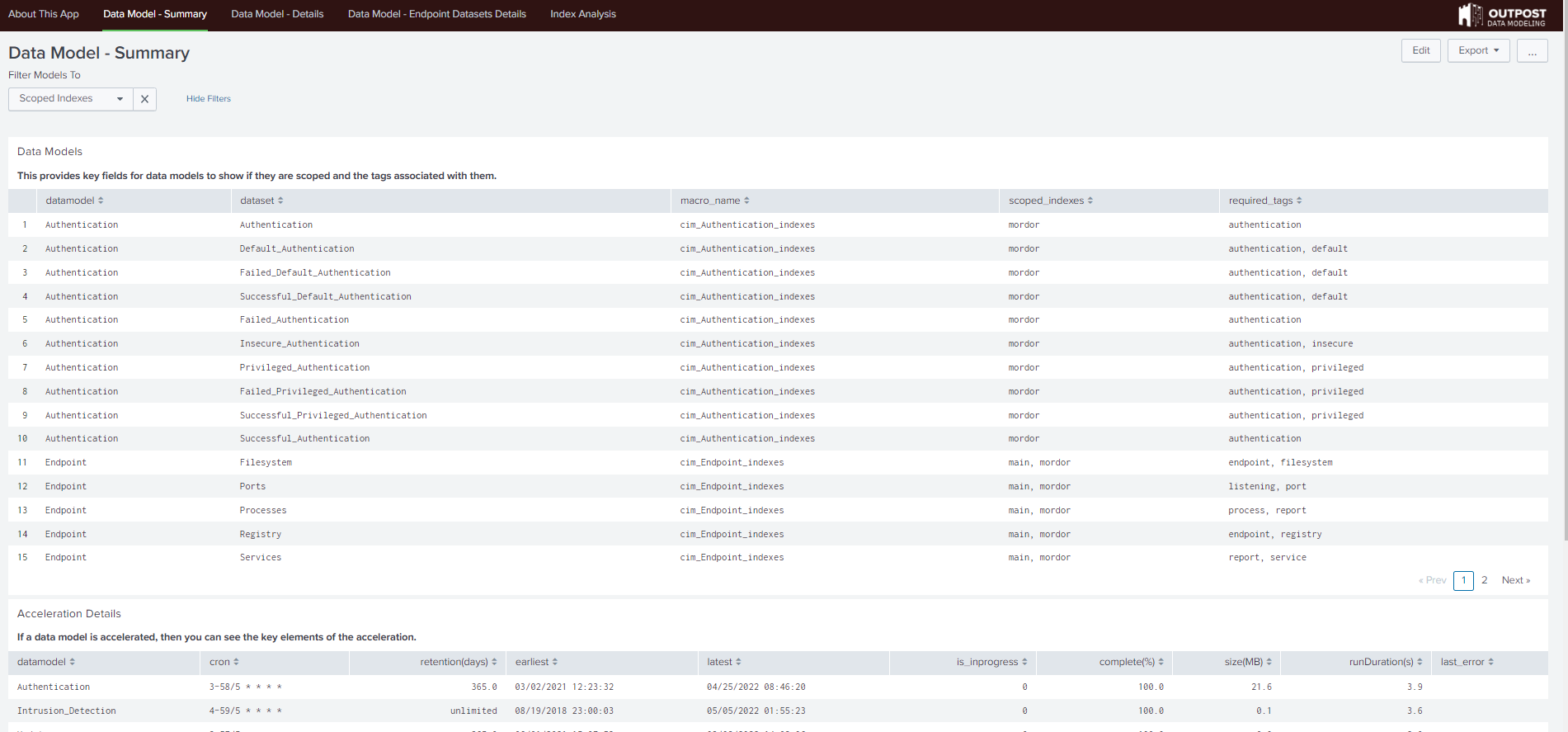Image resolution: width=1568 pixels, height=732 pixels.
Task: Sort by retention(days) column
Action: [459, 662]
